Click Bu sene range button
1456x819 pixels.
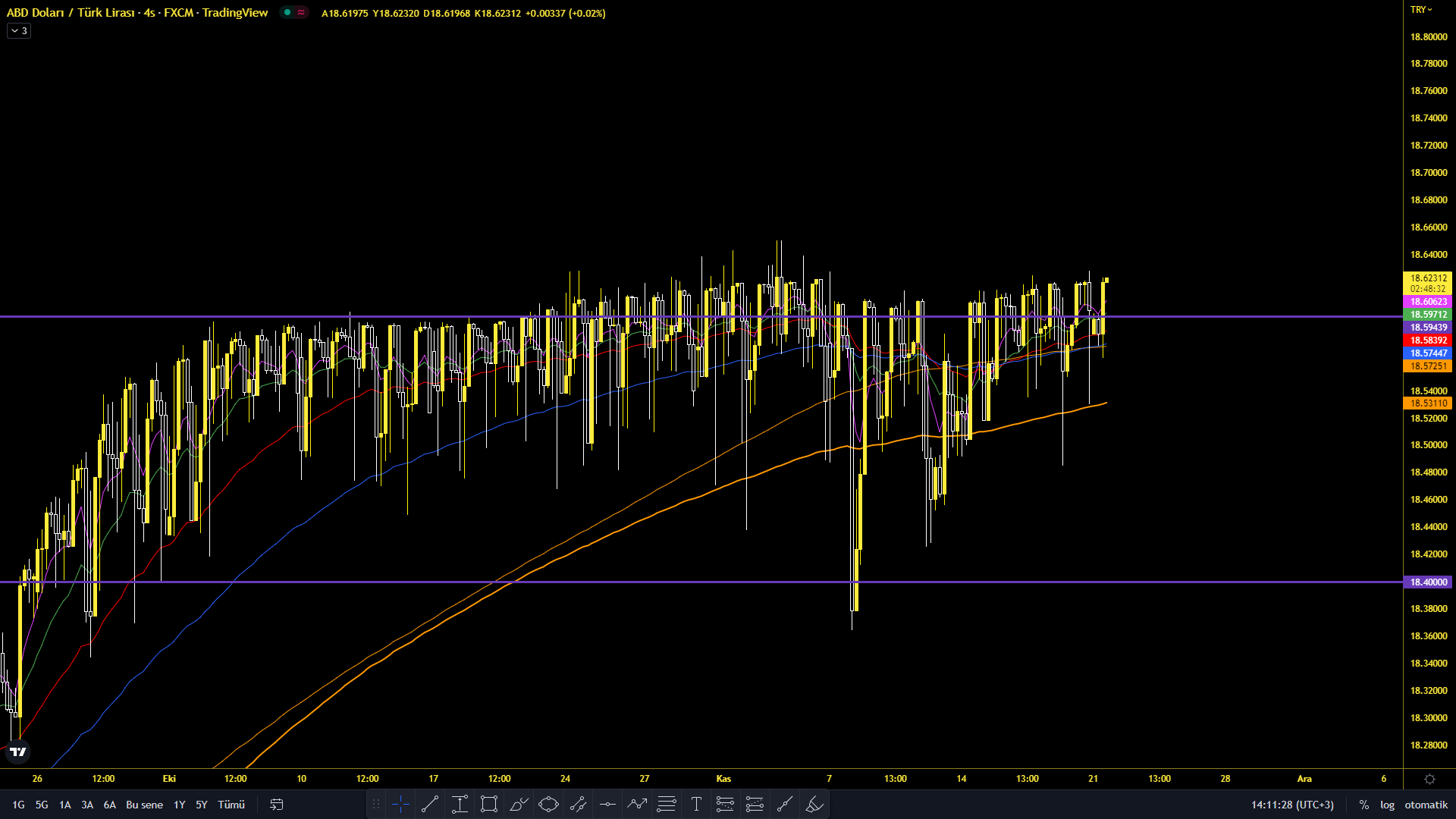click(x=144, y=805)
